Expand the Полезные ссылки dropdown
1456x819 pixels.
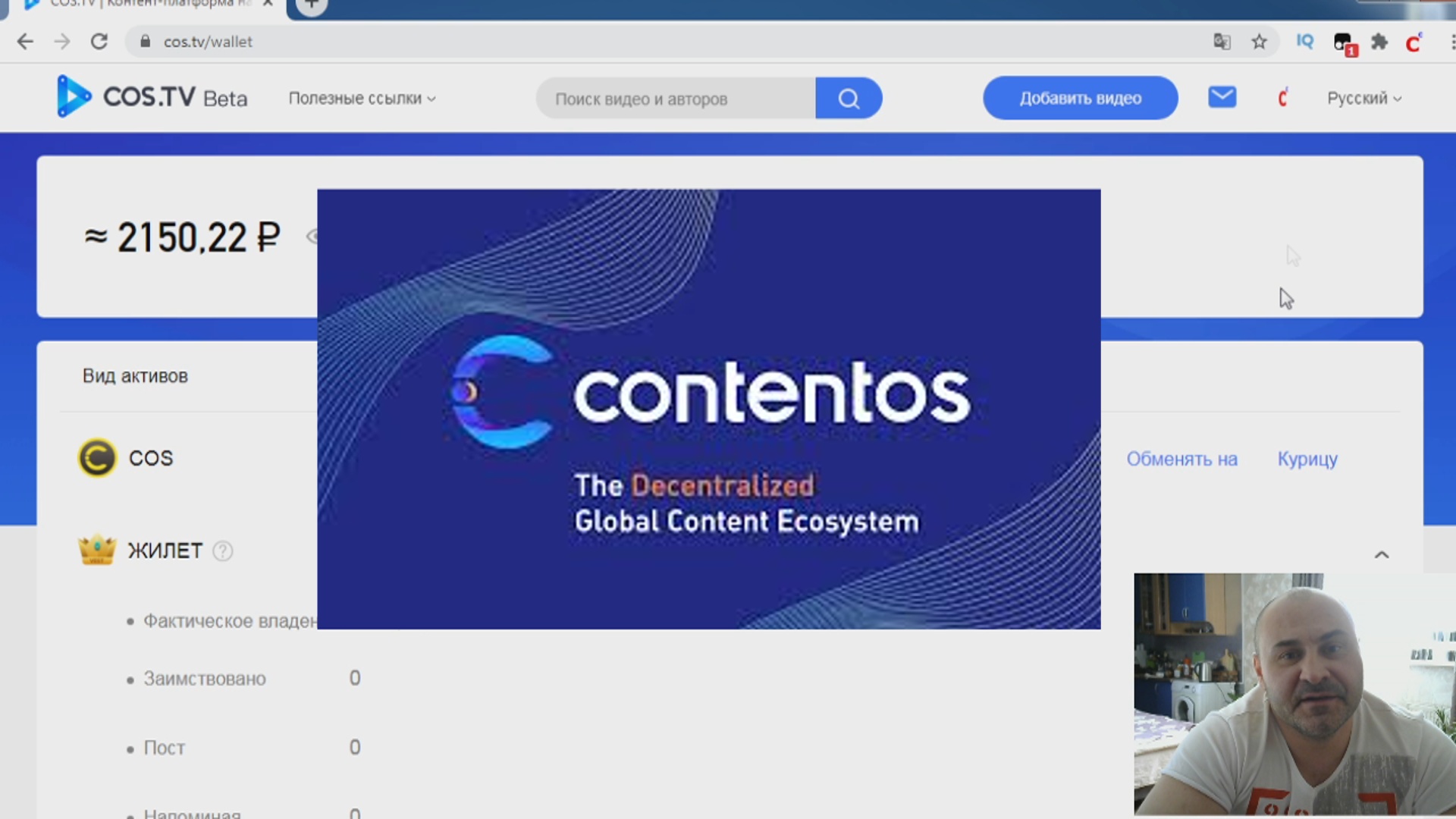pos(362,99)
